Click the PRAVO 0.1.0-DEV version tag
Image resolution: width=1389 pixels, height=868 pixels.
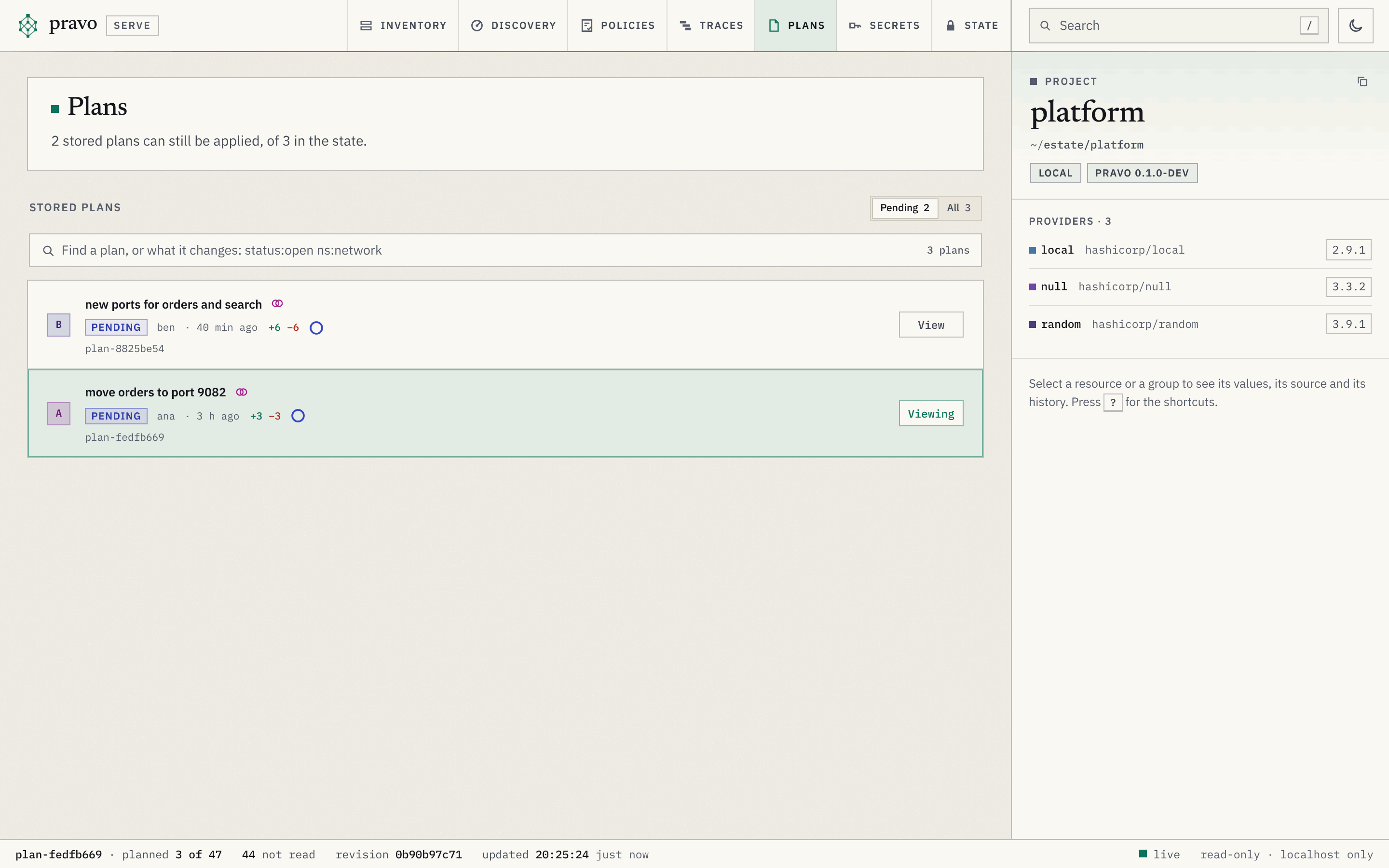(1142, 173)
